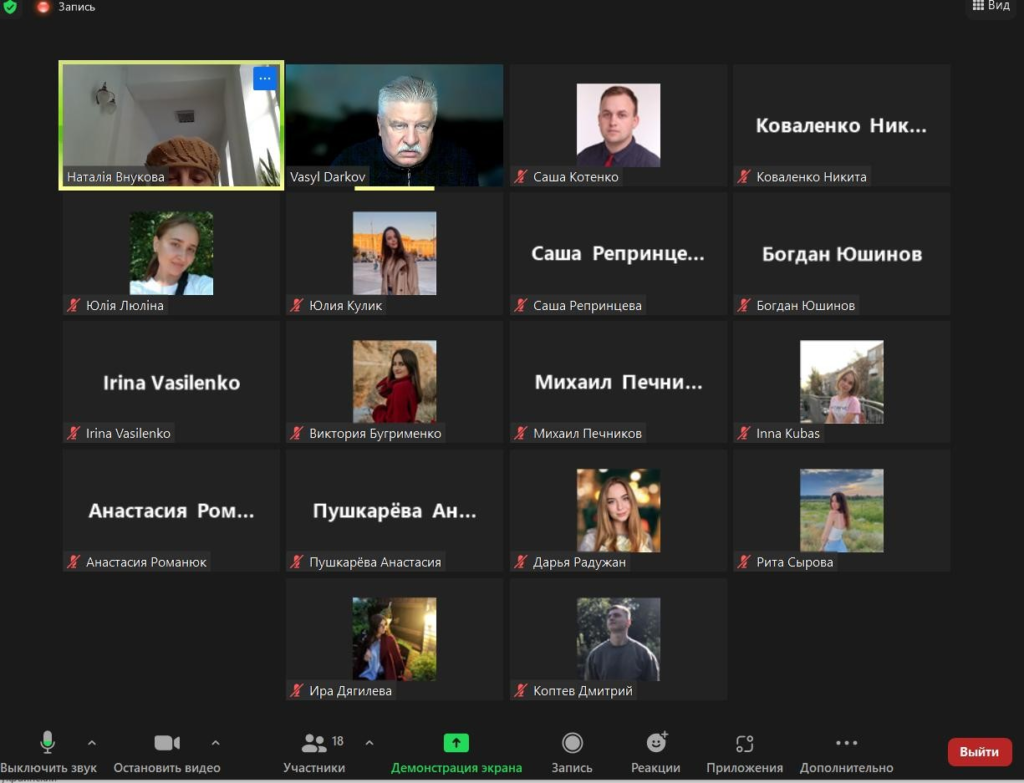Select Vasyl Darkov's video tile
This screenshot has width=1024, height=783.
pyautogui.click(x=394, y=125)
